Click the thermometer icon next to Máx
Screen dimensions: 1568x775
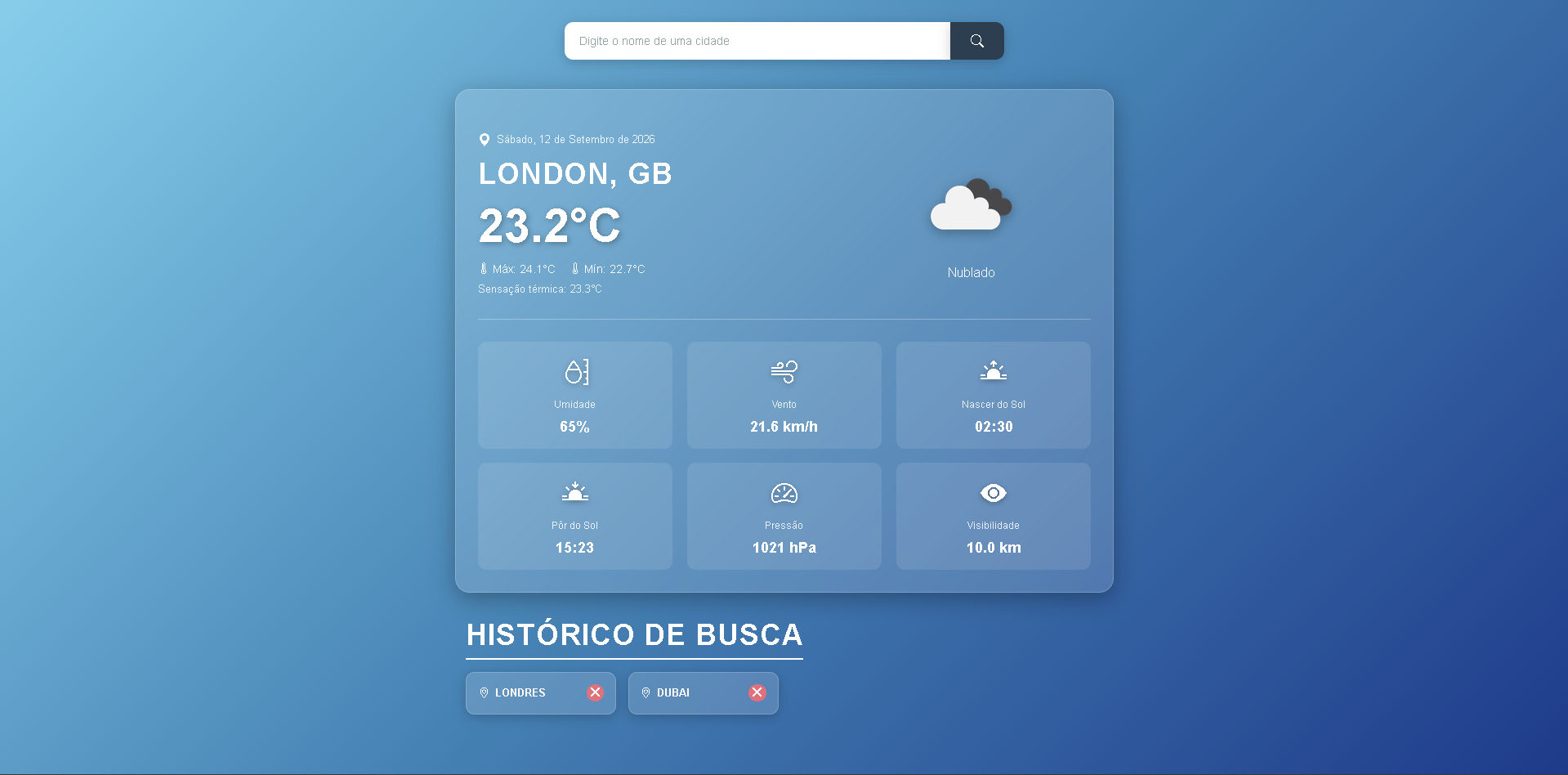tap(484, 268)
